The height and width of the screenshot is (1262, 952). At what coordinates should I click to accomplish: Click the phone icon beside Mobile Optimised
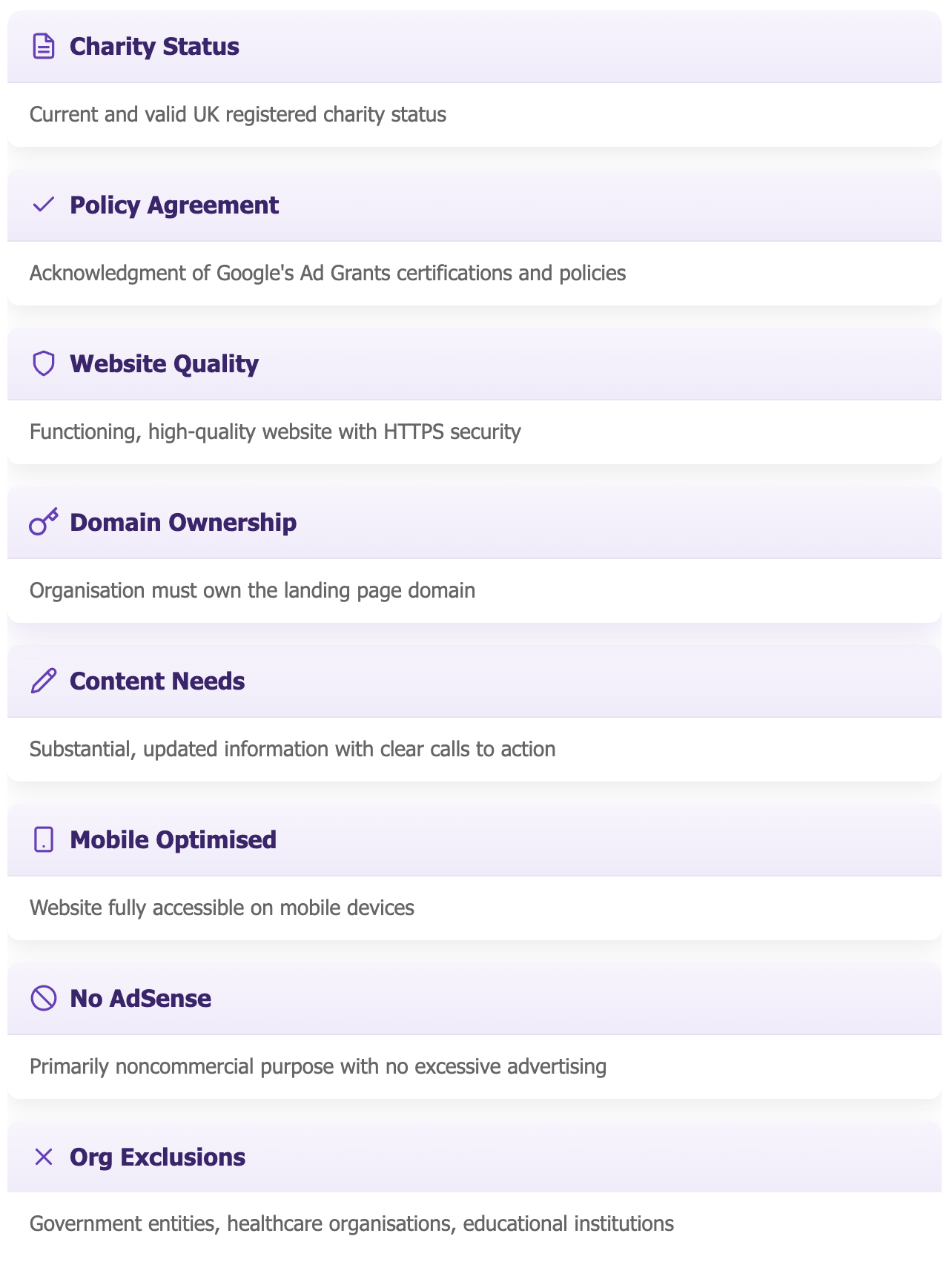44,839
